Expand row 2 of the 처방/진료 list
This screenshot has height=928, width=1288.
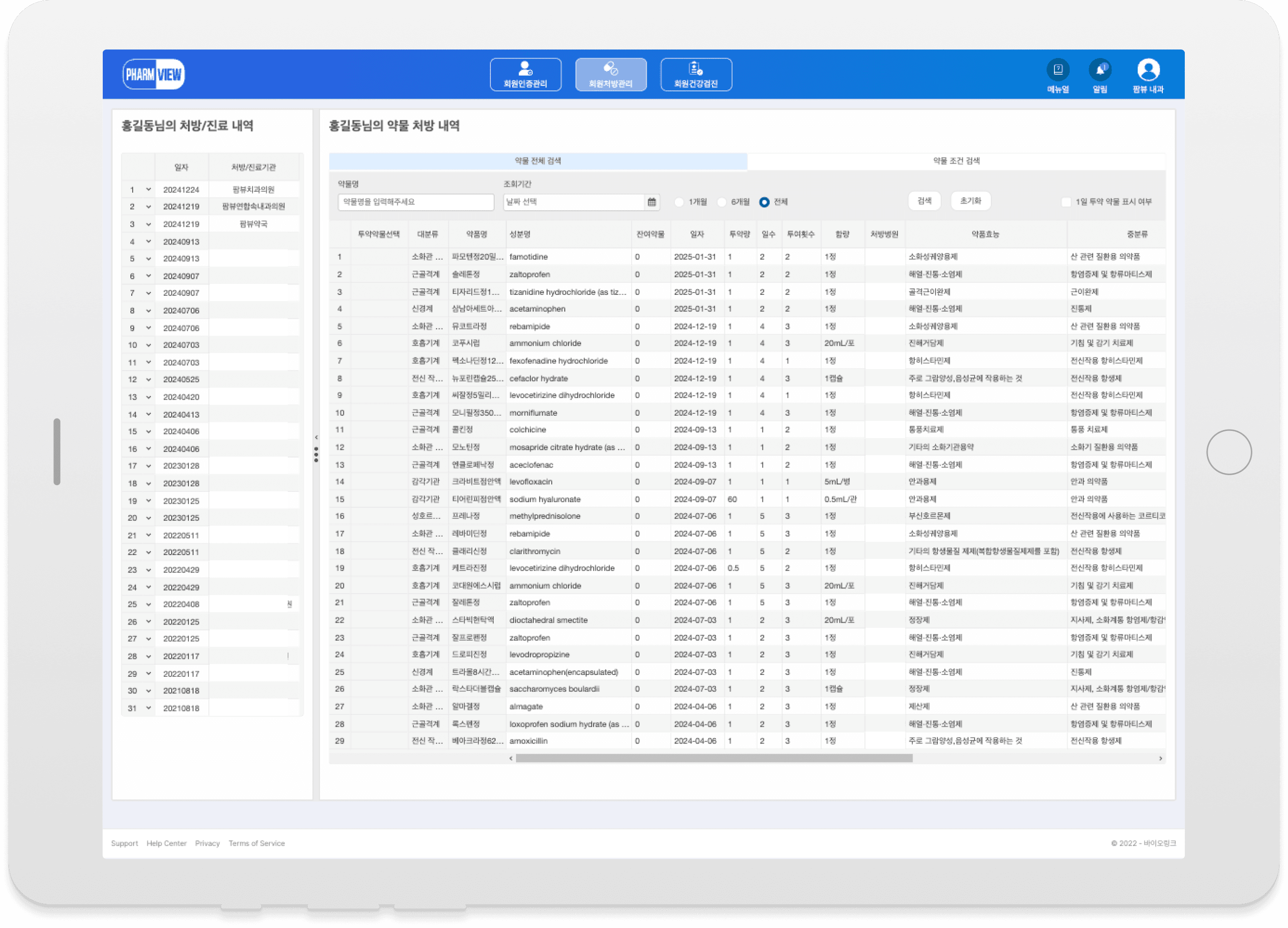tap(148, 207)
